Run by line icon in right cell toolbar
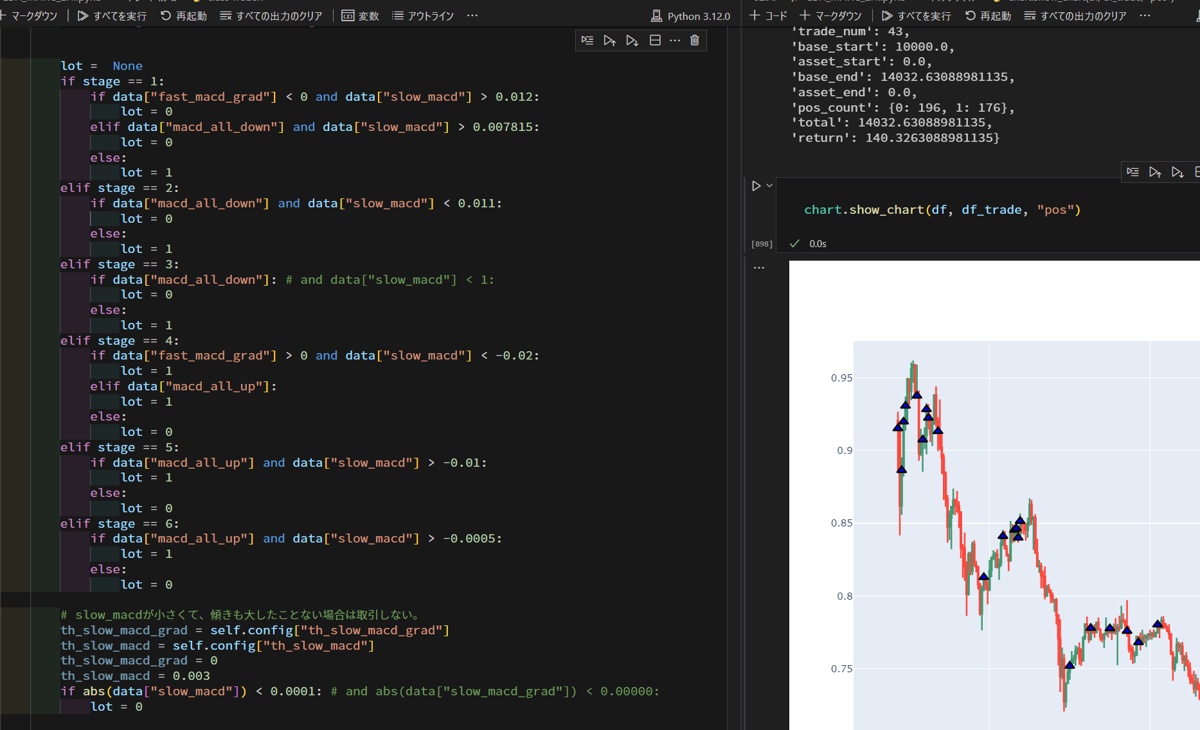1200x730 pixels. pyautogui.click(x=1132, y=172)
